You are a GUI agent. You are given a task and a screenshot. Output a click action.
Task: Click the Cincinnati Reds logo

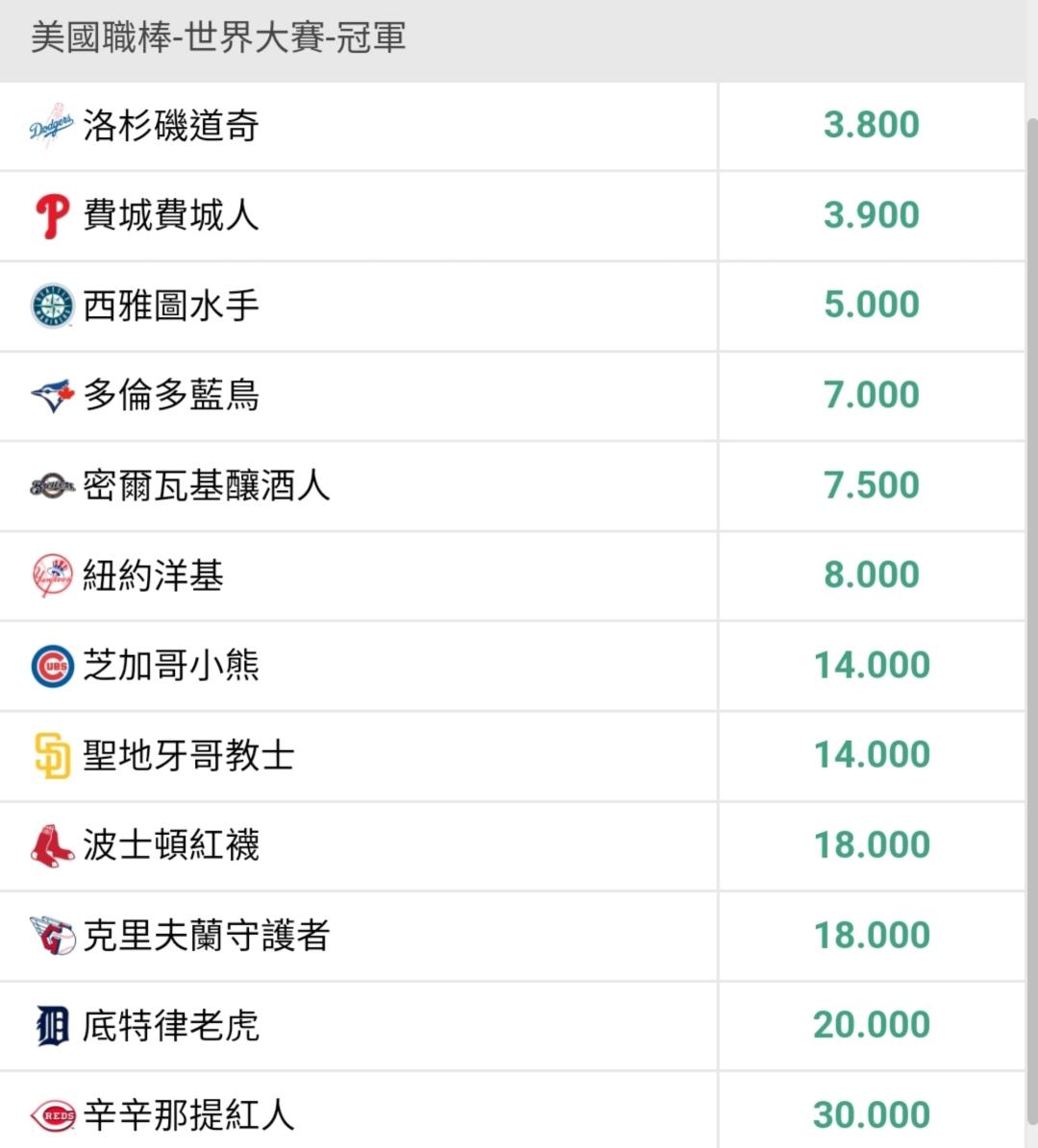click(x=52, y=1115)
